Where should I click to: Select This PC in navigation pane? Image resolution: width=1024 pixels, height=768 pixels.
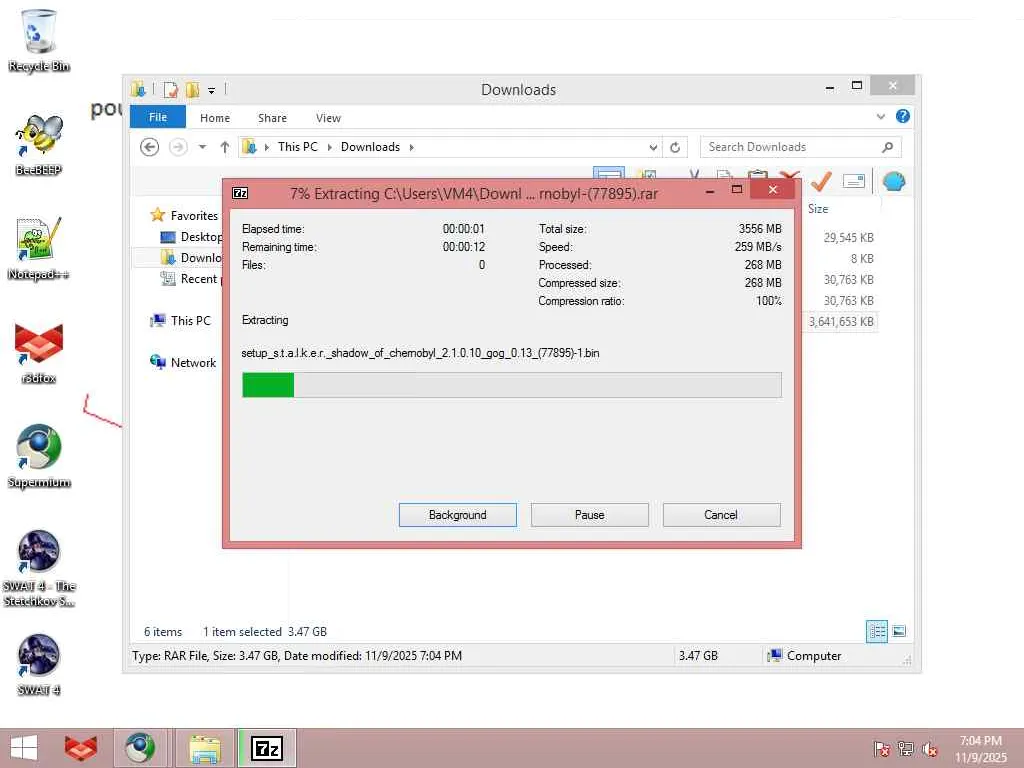click(x=181, y=321)
